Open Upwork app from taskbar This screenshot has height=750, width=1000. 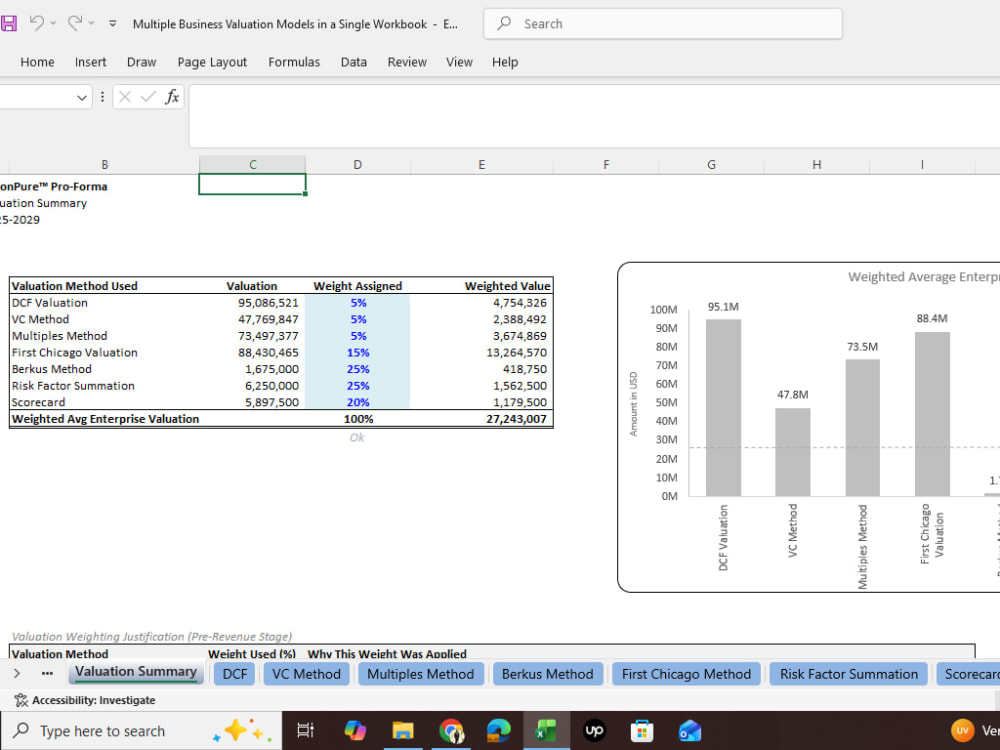pyautogui.click(x=594, y=731)
